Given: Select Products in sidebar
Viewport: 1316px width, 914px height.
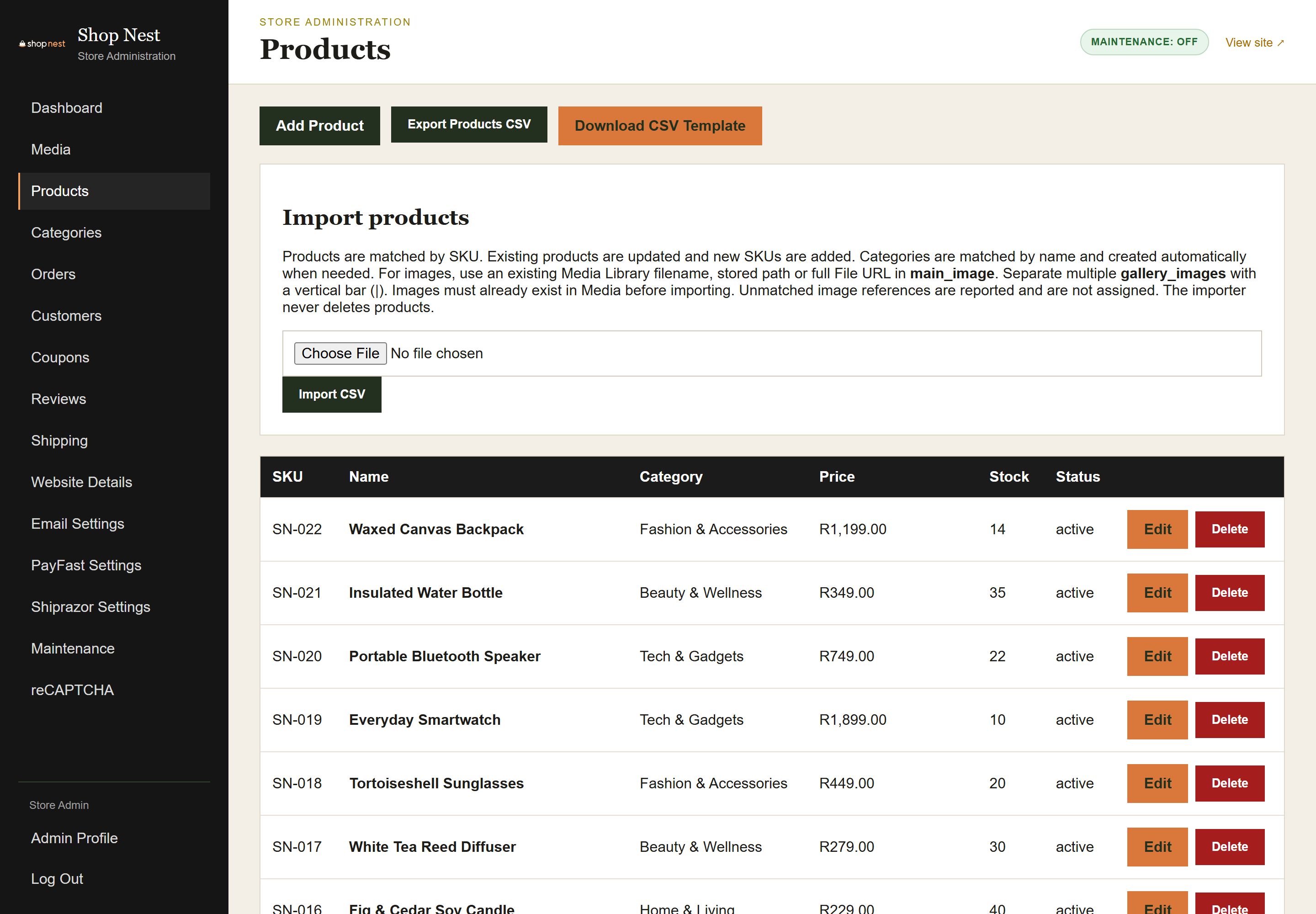Looking at the screenshot, I should pos(114,191).
